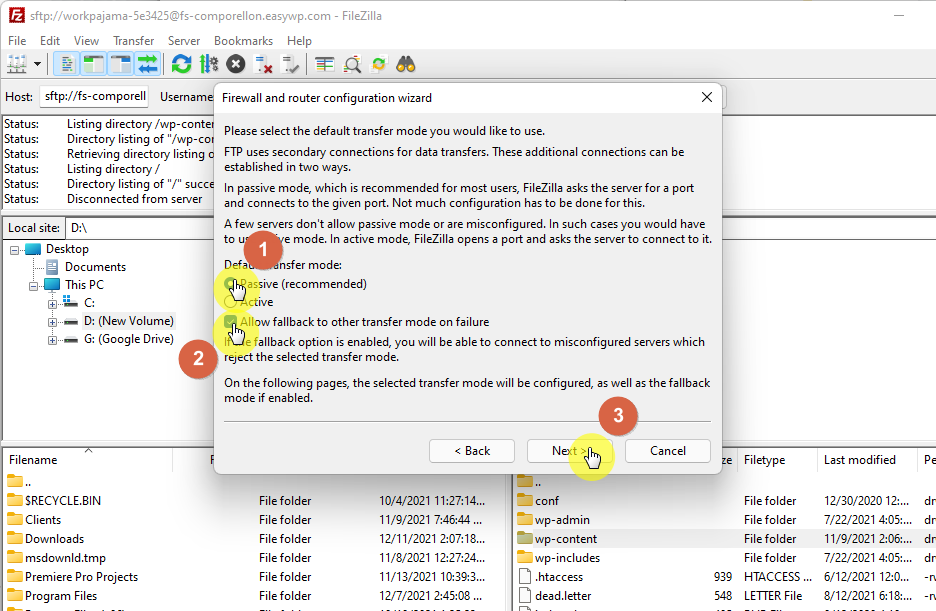The image size is (936, 611).
Task: Click the binoculars file search icon
Action: click(406, 64)
